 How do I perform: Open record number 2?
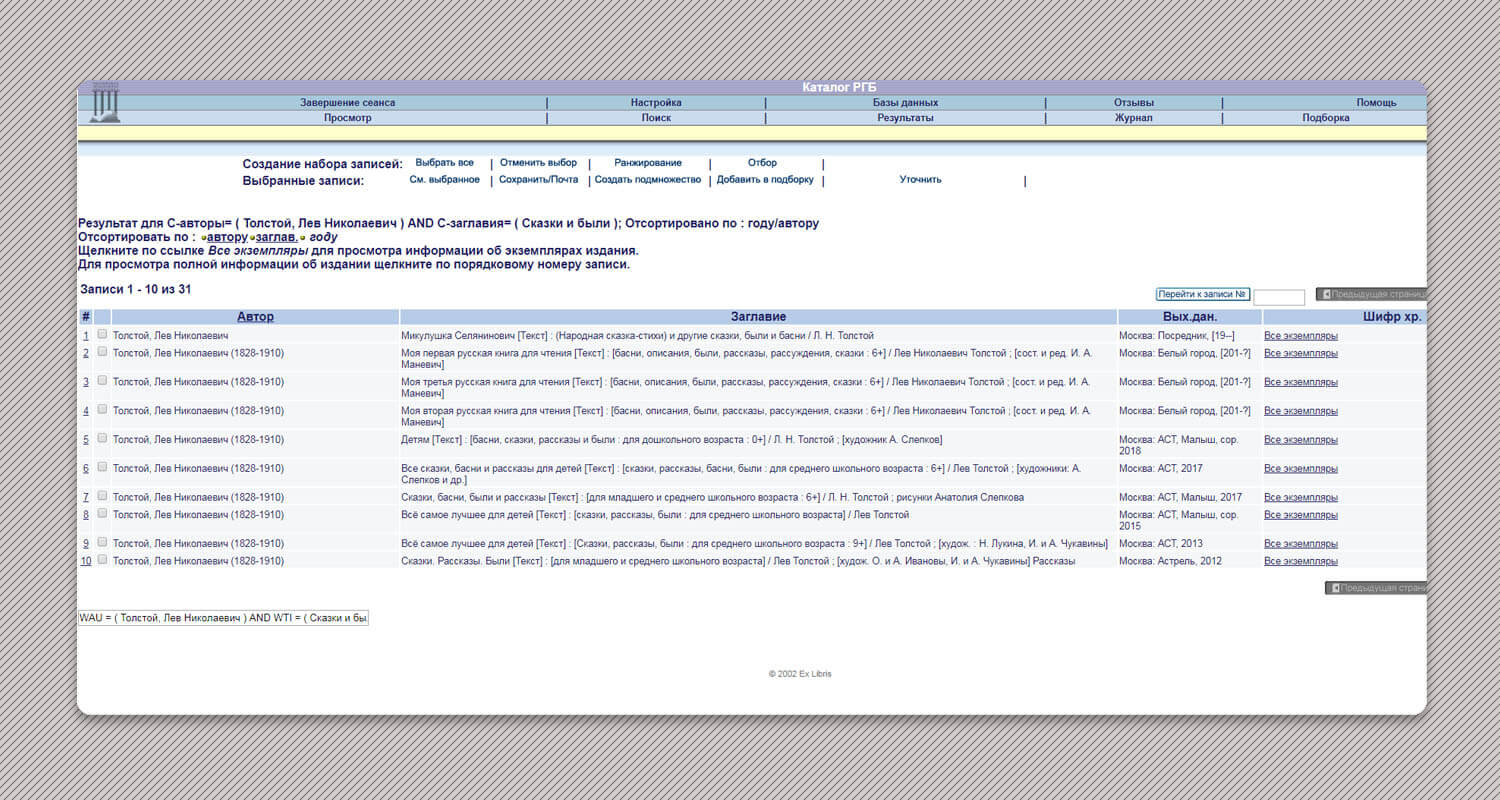(x=86, y=353)
